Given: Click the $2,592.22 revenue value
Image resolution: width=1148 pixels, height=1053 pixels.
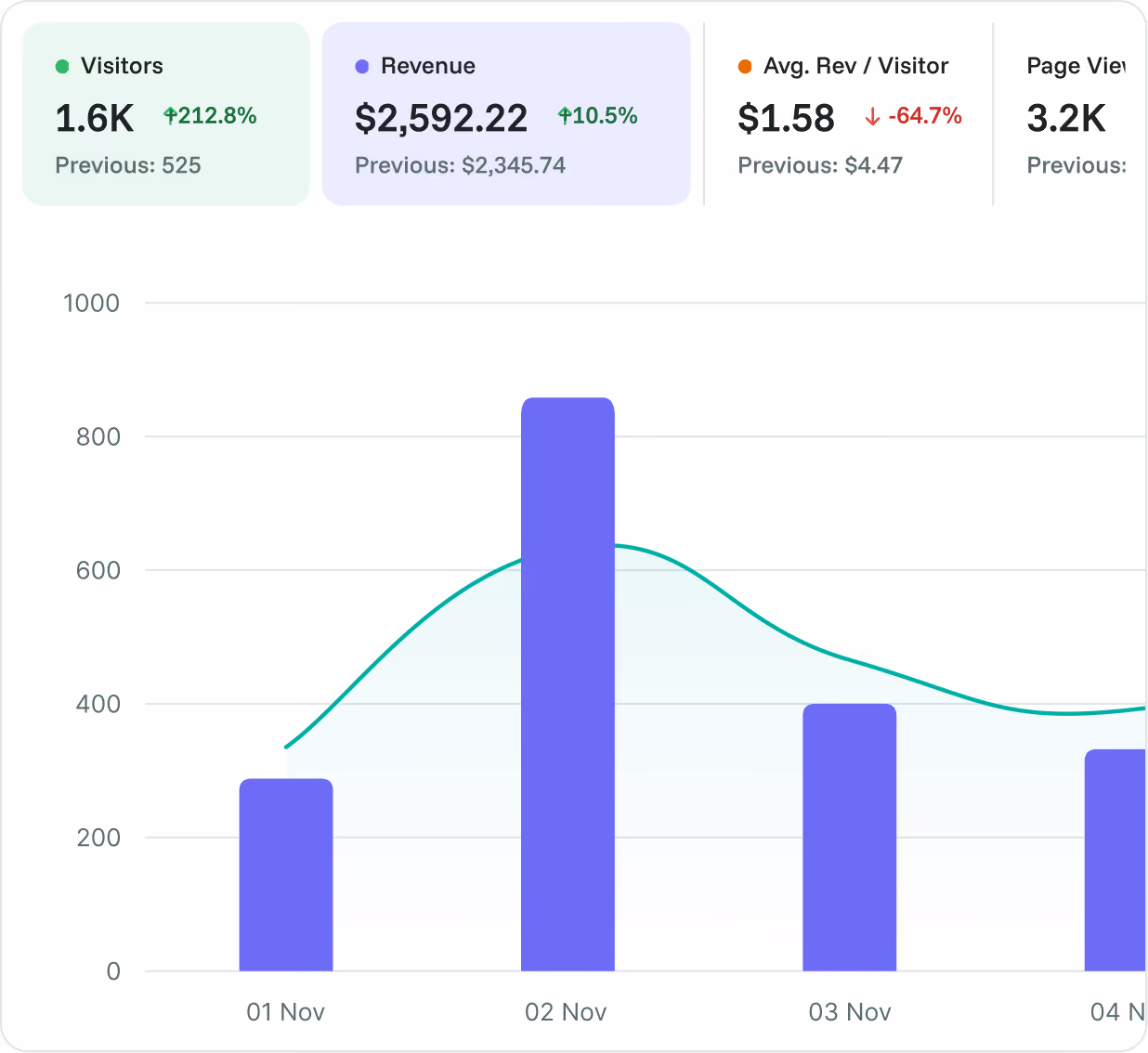Looking at the screenshot, I should pyautogui.click(x=441, y=118).
